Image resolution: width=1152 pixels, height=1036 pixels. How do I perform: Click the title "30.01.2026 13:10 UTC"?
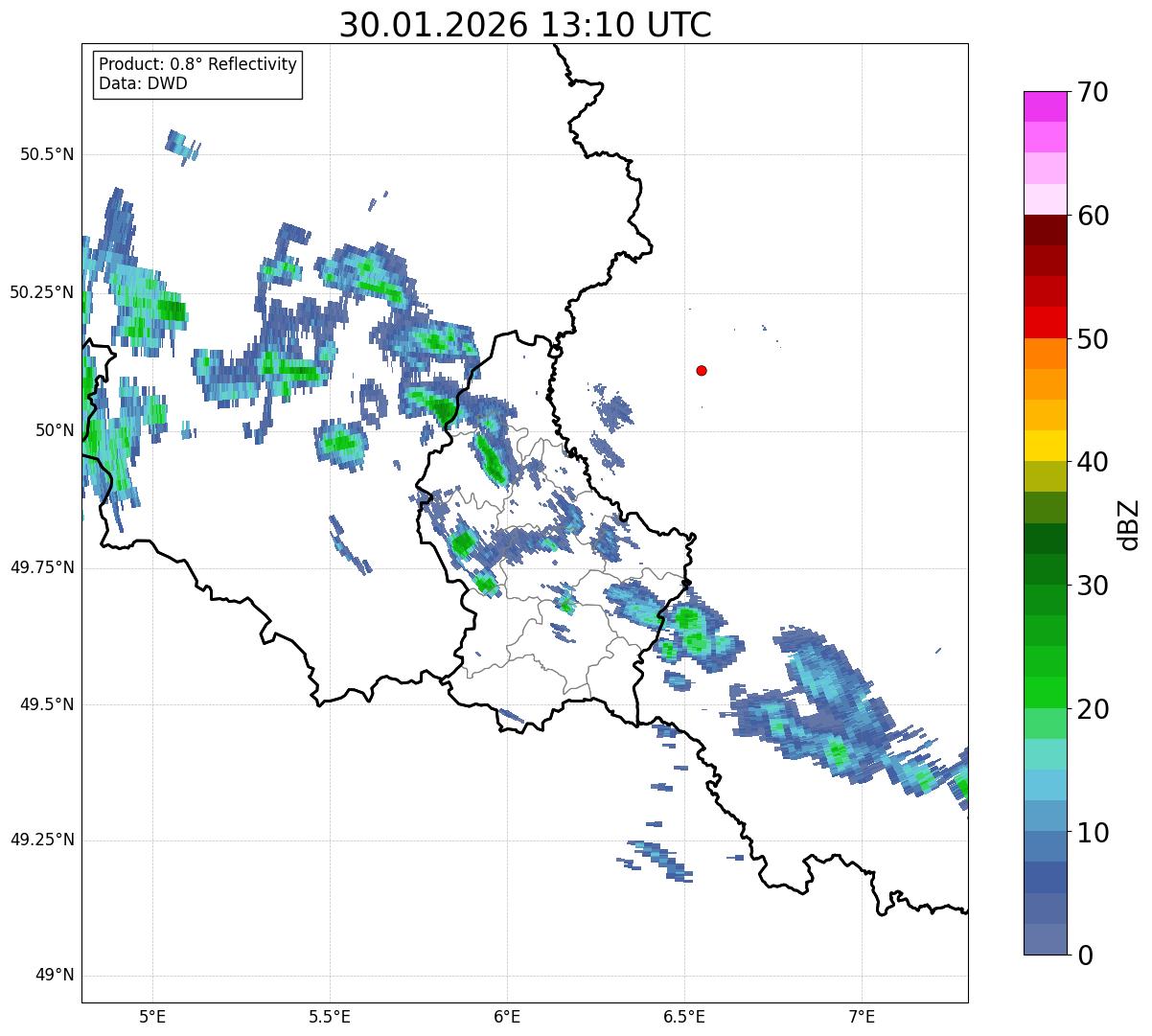click(x=525, y=24)
